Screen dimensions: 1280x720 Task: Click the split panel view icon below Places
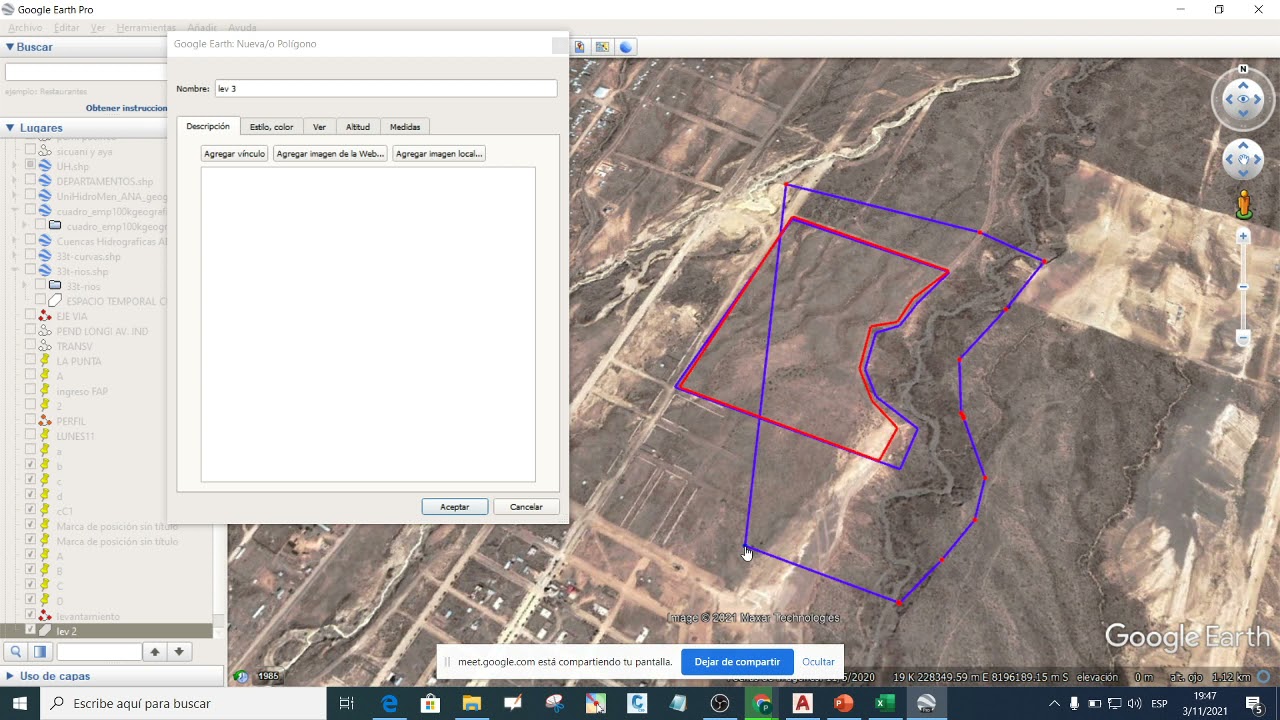40,652
